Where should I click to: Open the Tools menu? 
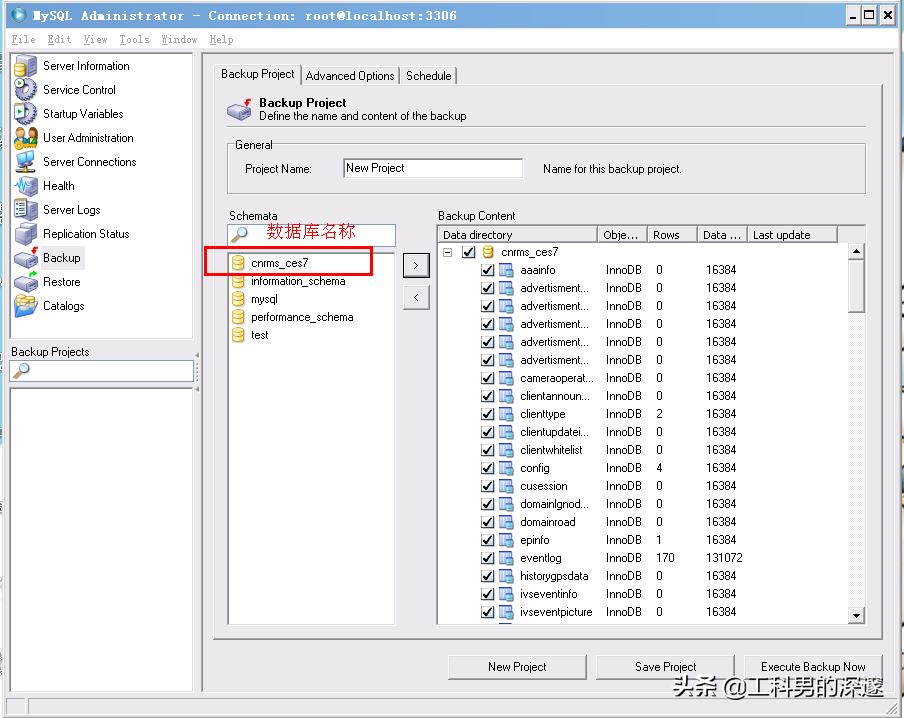[x=134, y=39]
